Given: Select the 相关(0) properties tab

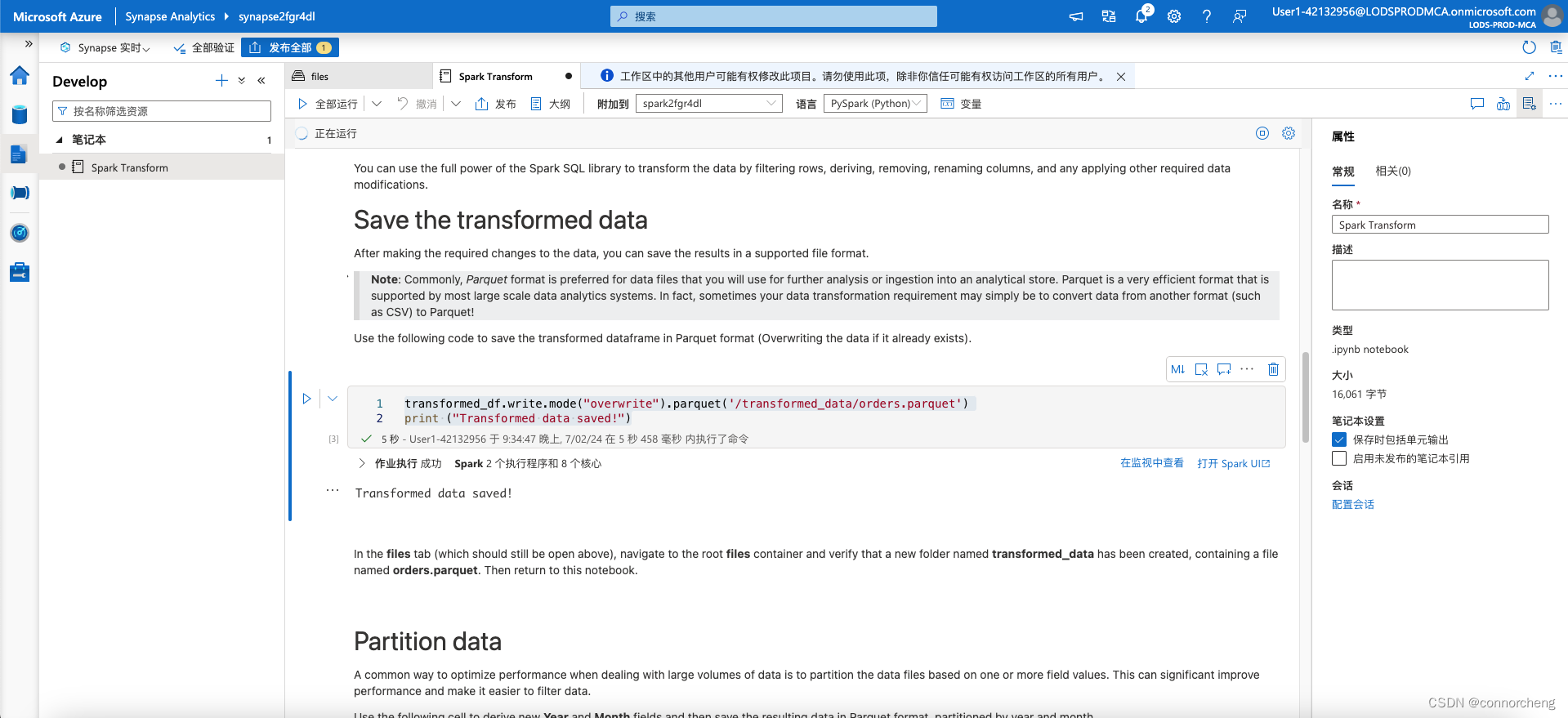Looking at the screenshot, I should tap(1393, 172).
